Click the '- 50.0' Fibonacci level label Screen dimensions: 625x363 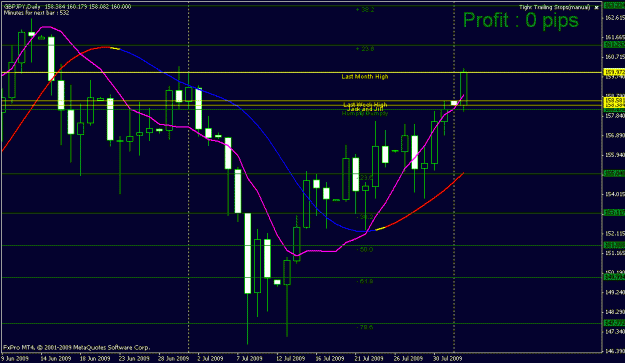[x=365, y=249]
